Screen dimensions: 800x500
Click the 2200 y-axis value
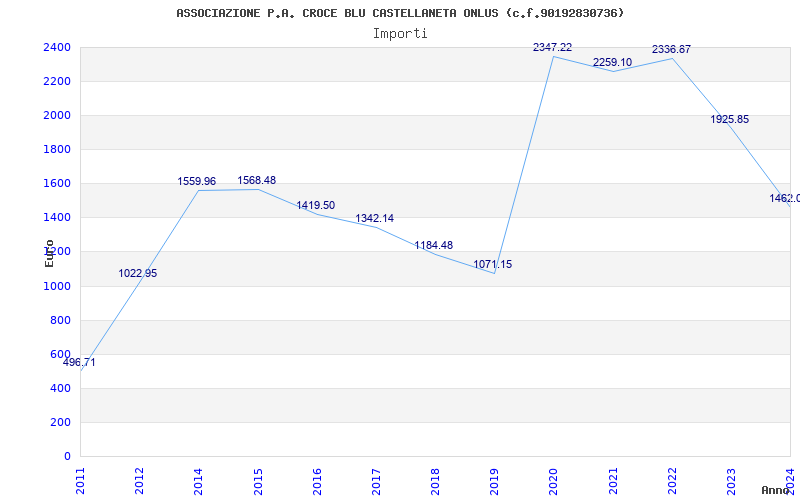(57, 82)
